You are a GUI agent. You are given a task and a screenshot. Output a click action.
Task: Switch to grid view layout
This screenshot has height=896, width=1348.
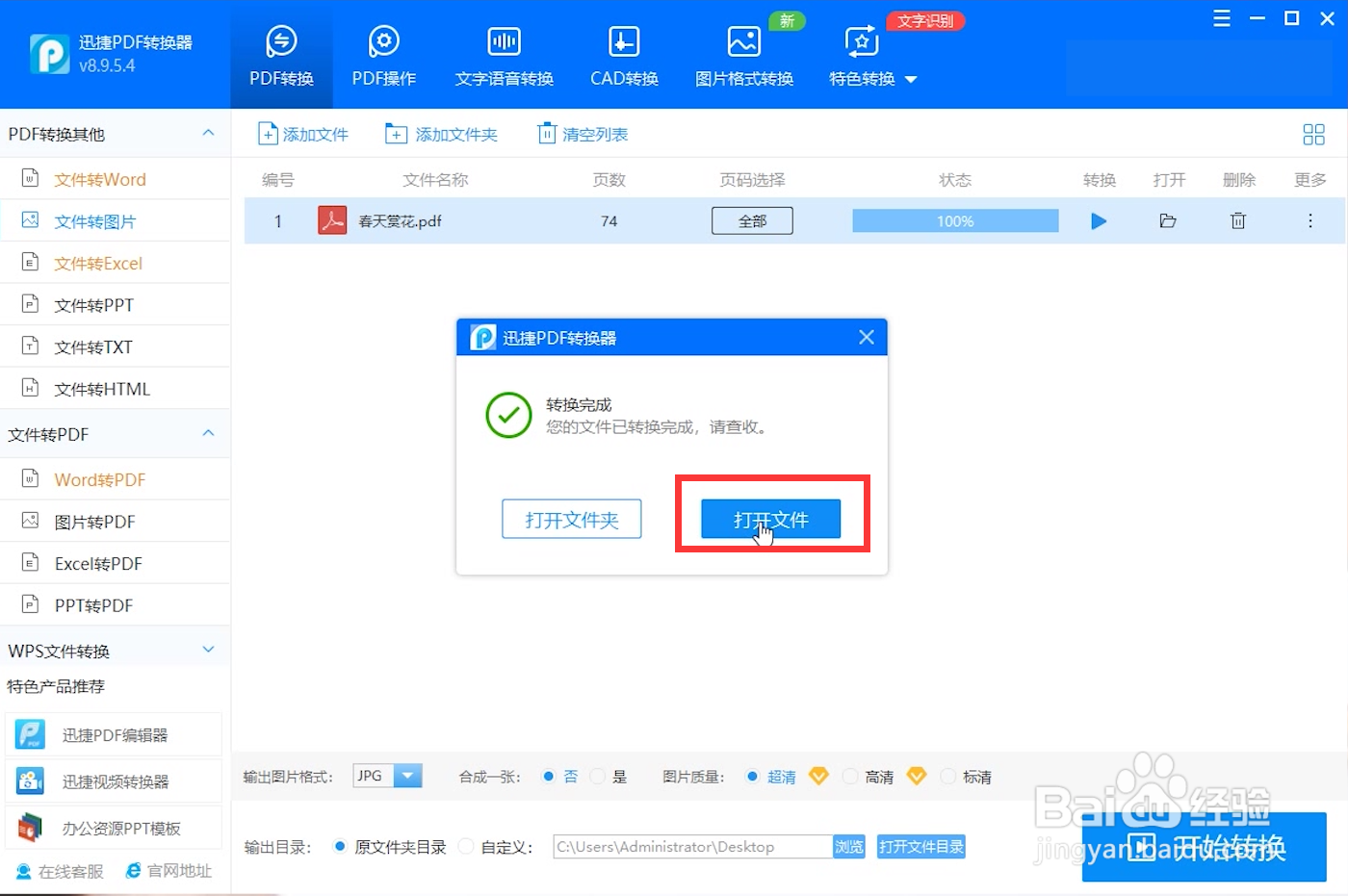tap(1313, 134)
